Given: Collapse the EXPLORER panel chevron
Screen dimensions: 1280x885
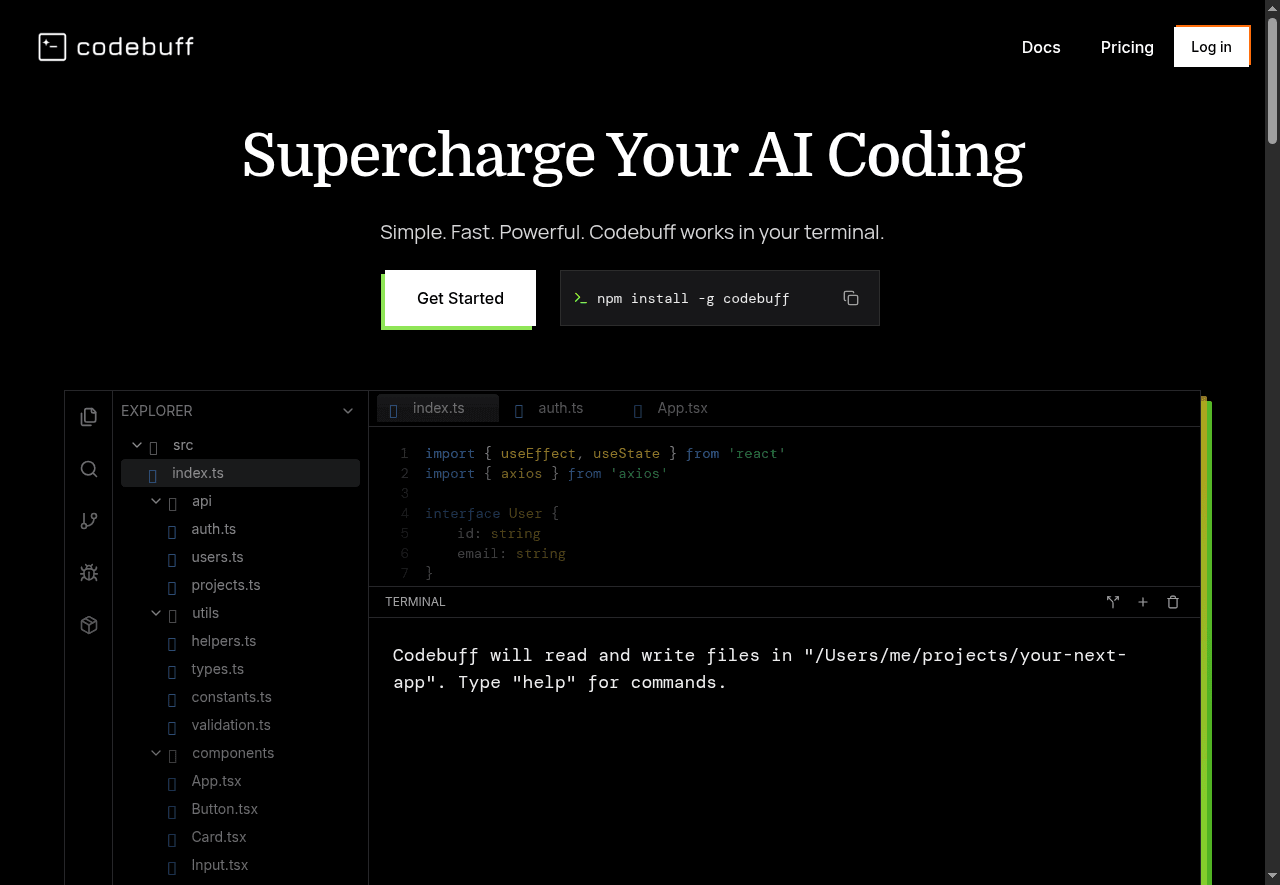Looking at the screenshot, I should [x=348, y=411].
